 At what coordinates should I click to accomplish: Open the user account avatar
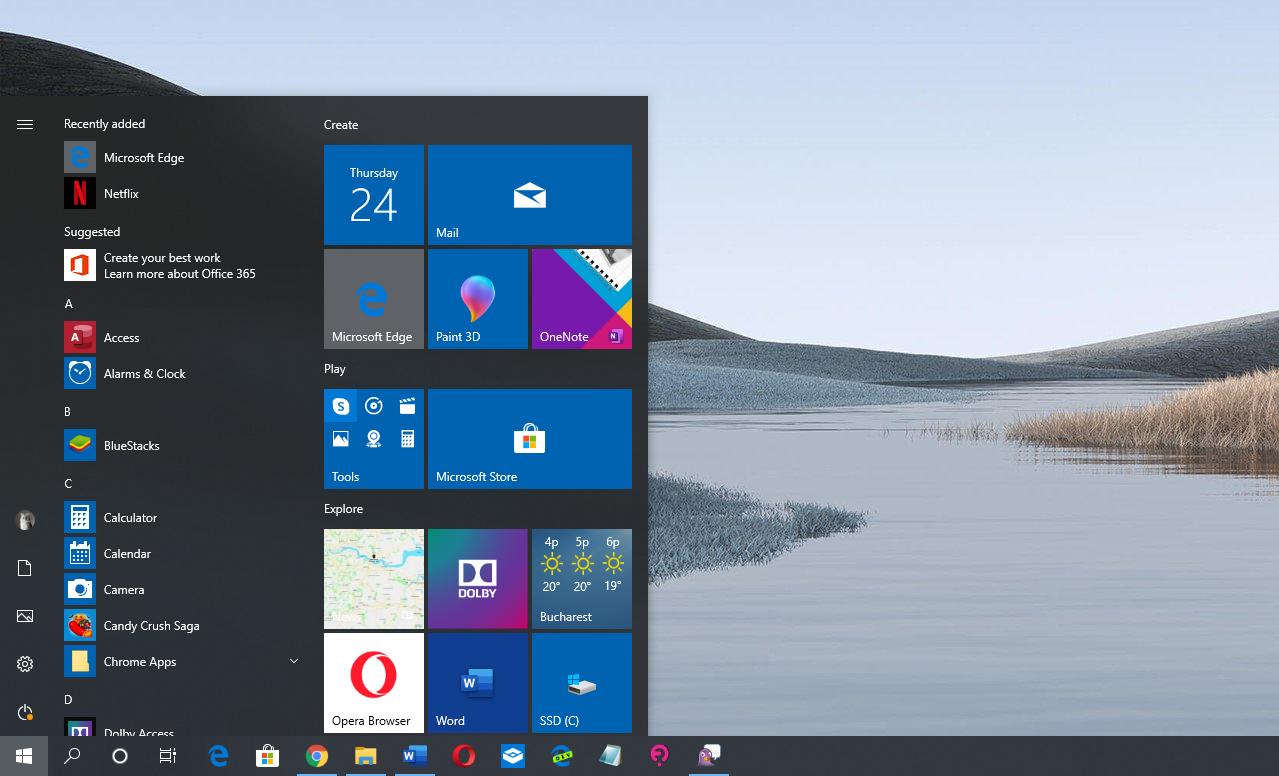pos(25,520)
